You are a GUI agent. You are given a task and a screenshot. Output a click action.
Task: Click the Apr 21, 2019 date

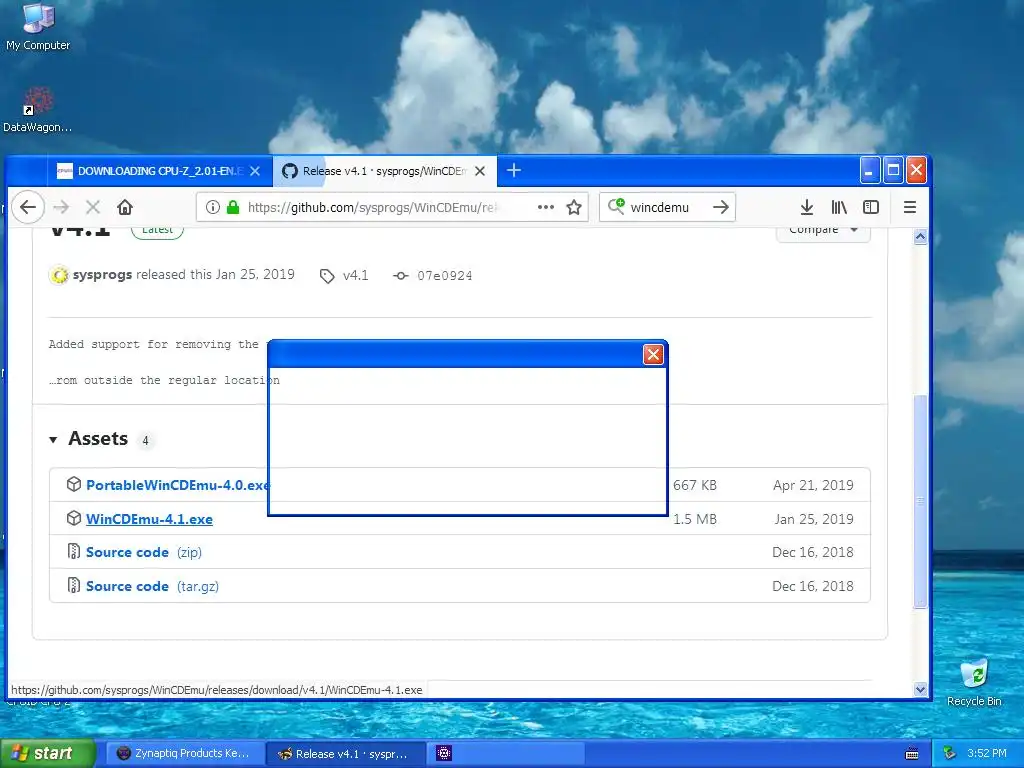813,485
